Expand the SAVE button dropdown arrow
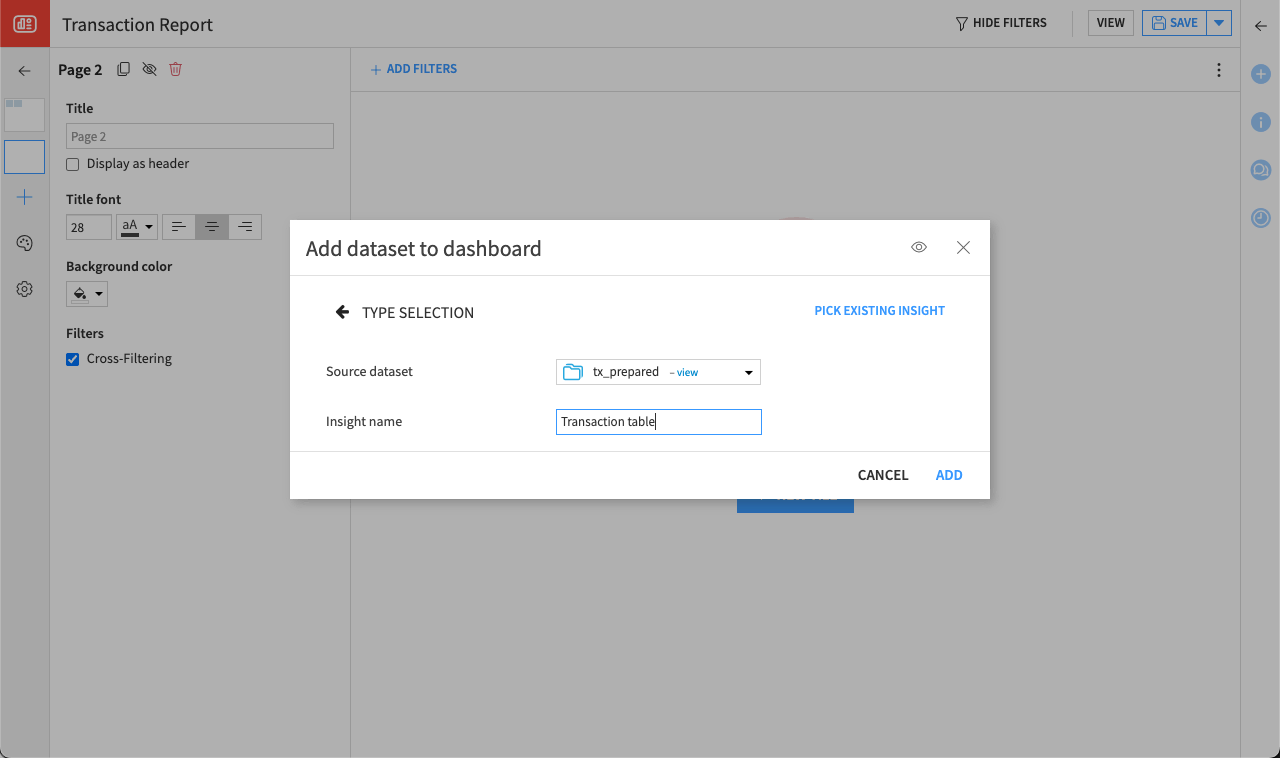This screenshot has height=758, width=1280. (1219, 22)
